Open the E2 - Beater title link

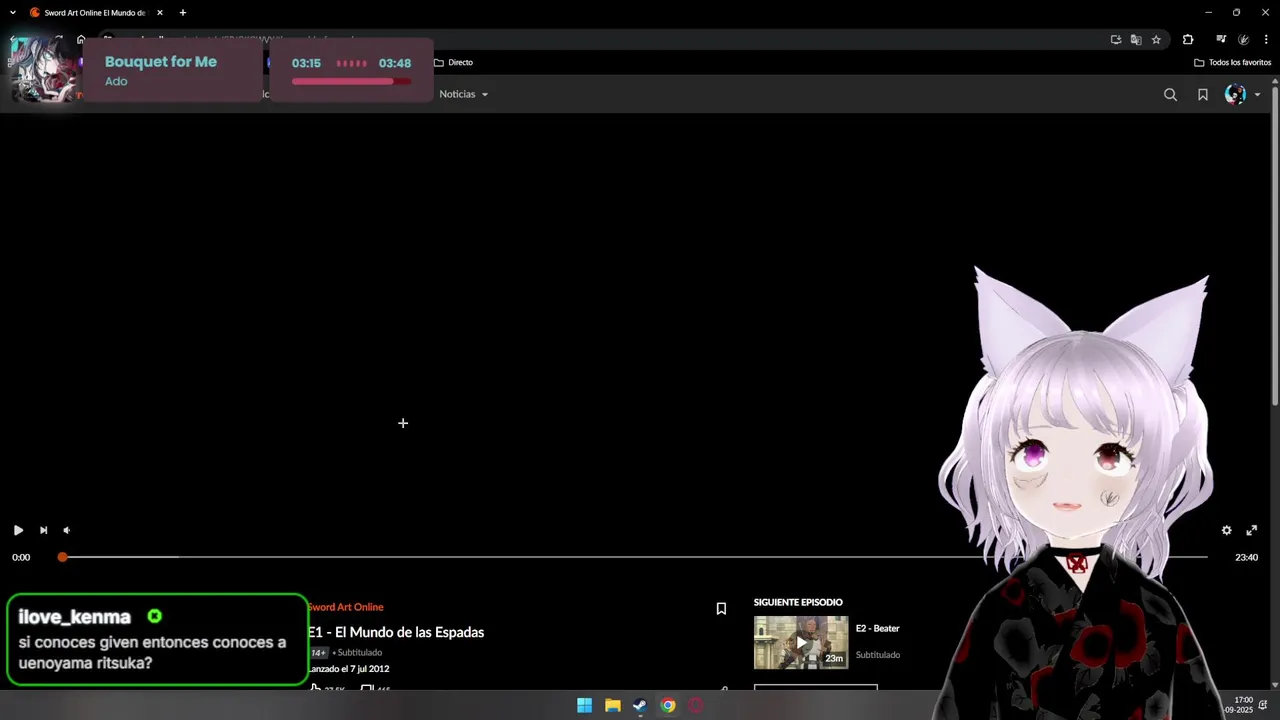878,628
